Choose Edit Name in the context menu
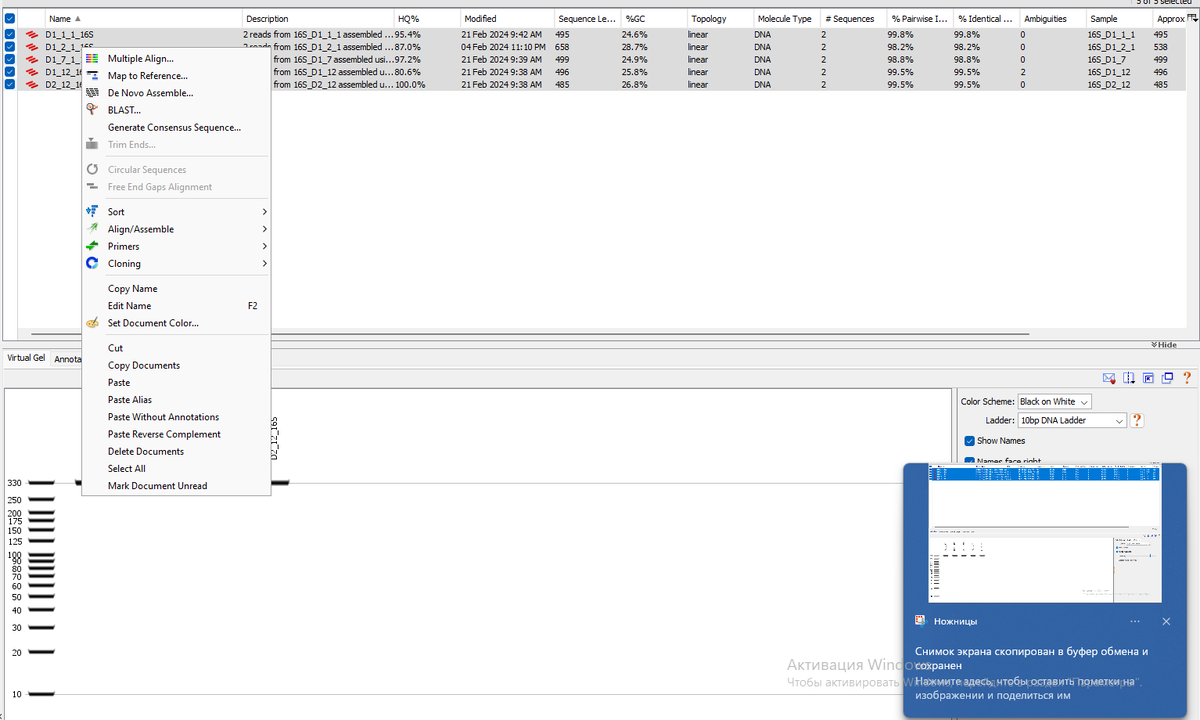 (x=176, y=305)
